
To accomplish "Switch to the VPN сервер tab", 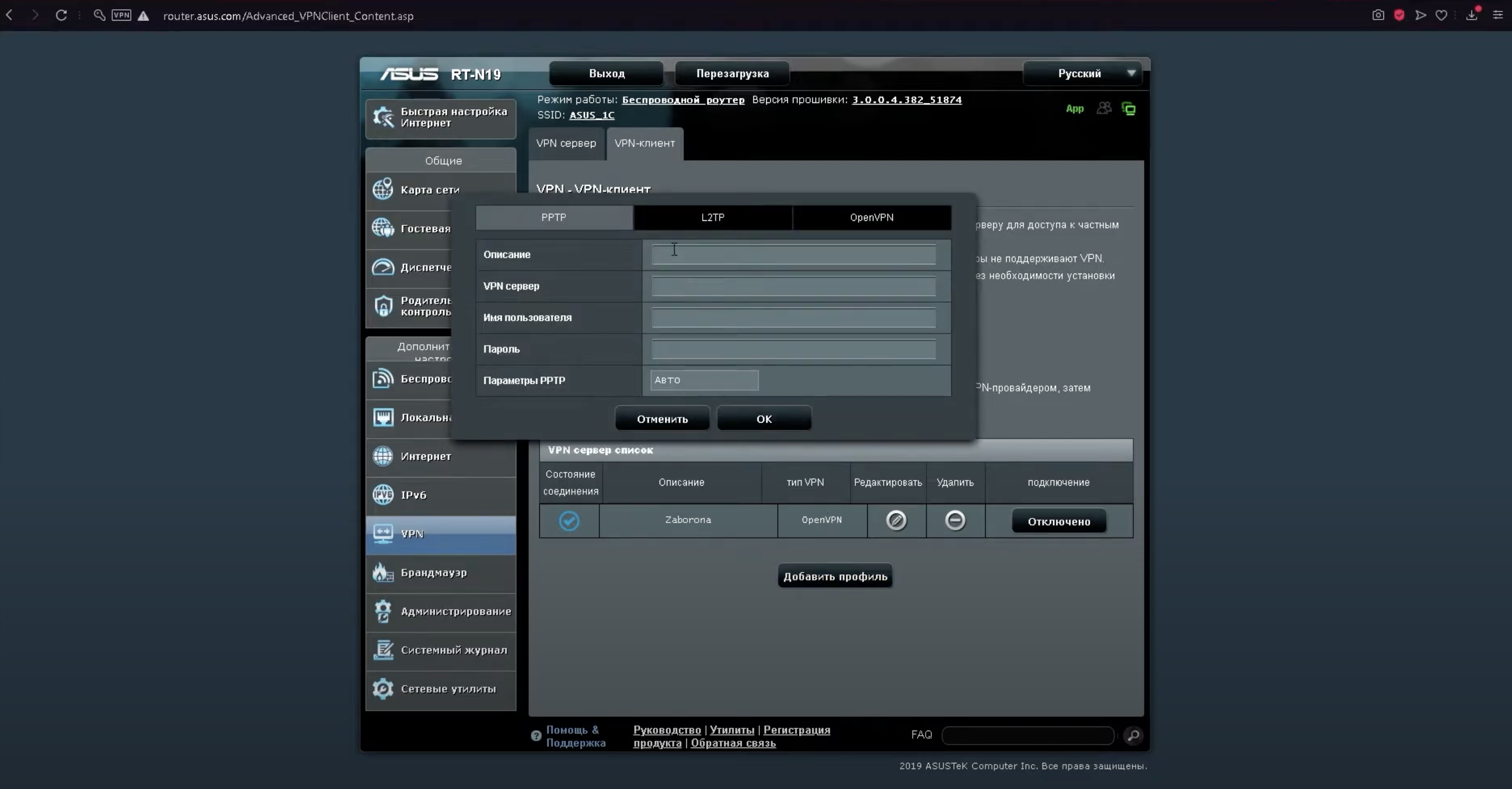I will (566, 143).
